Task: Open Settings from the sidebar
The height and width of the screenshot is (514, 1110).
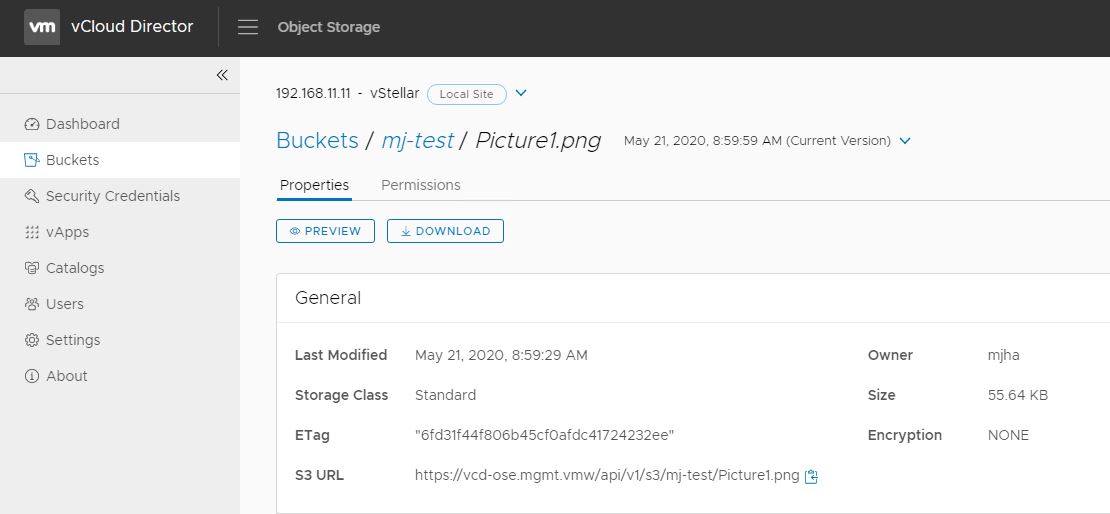Action: pos(72,340)
